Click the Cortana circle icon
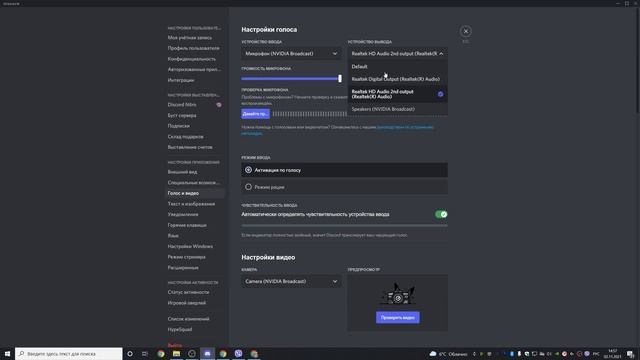Image resolution: width=640 pixels, height=360 pixels. coord(130,353)
